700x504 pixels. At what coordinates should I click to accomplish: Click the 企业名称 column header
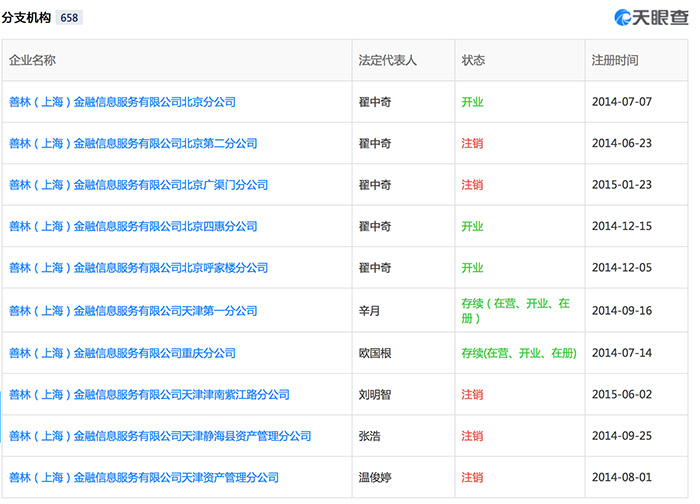point(32,60)
